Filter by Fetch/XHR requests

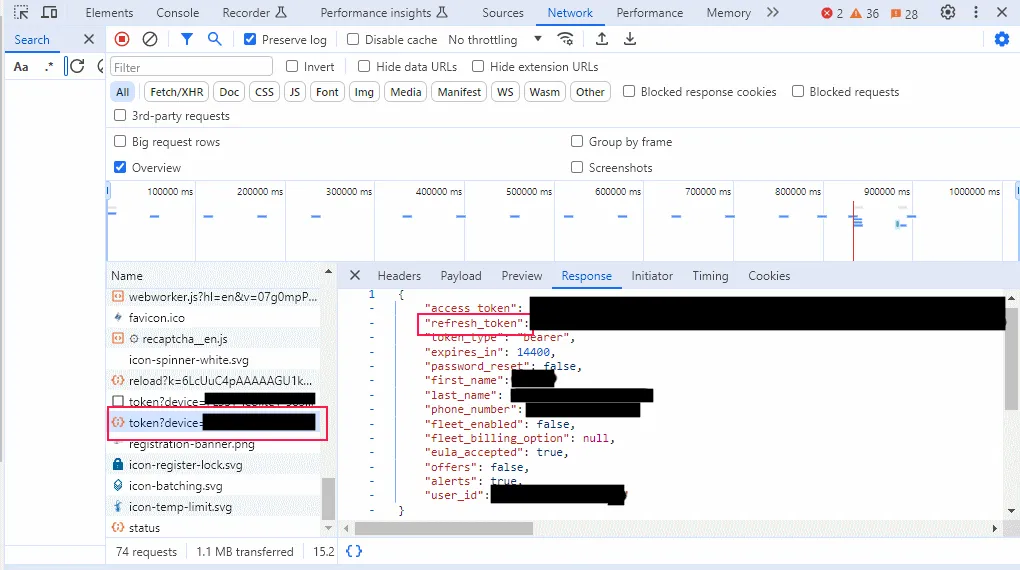pyautogui.click(x=176, y=92)
